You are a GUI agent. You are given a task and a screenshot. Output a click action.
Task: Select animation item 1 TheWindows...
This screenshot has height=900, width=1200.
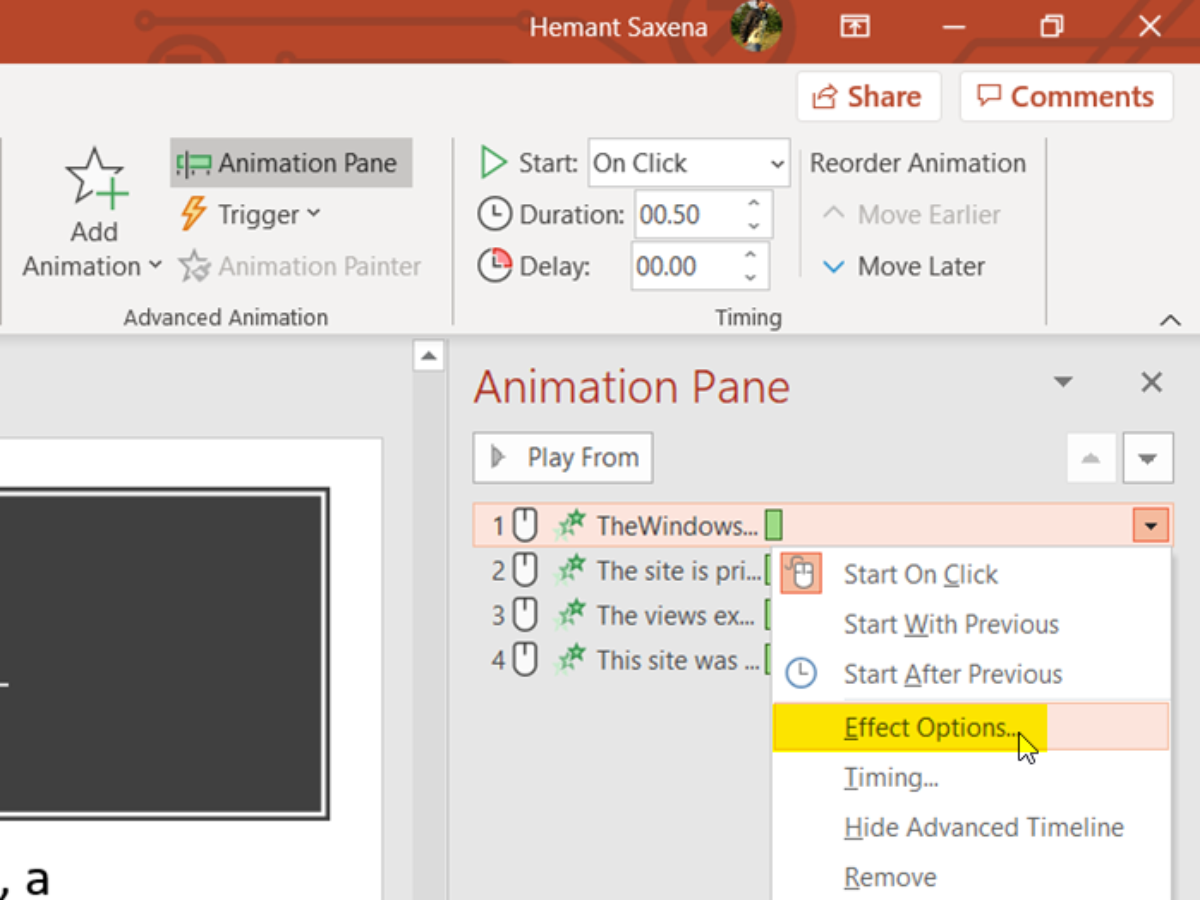tap(822, 525)
